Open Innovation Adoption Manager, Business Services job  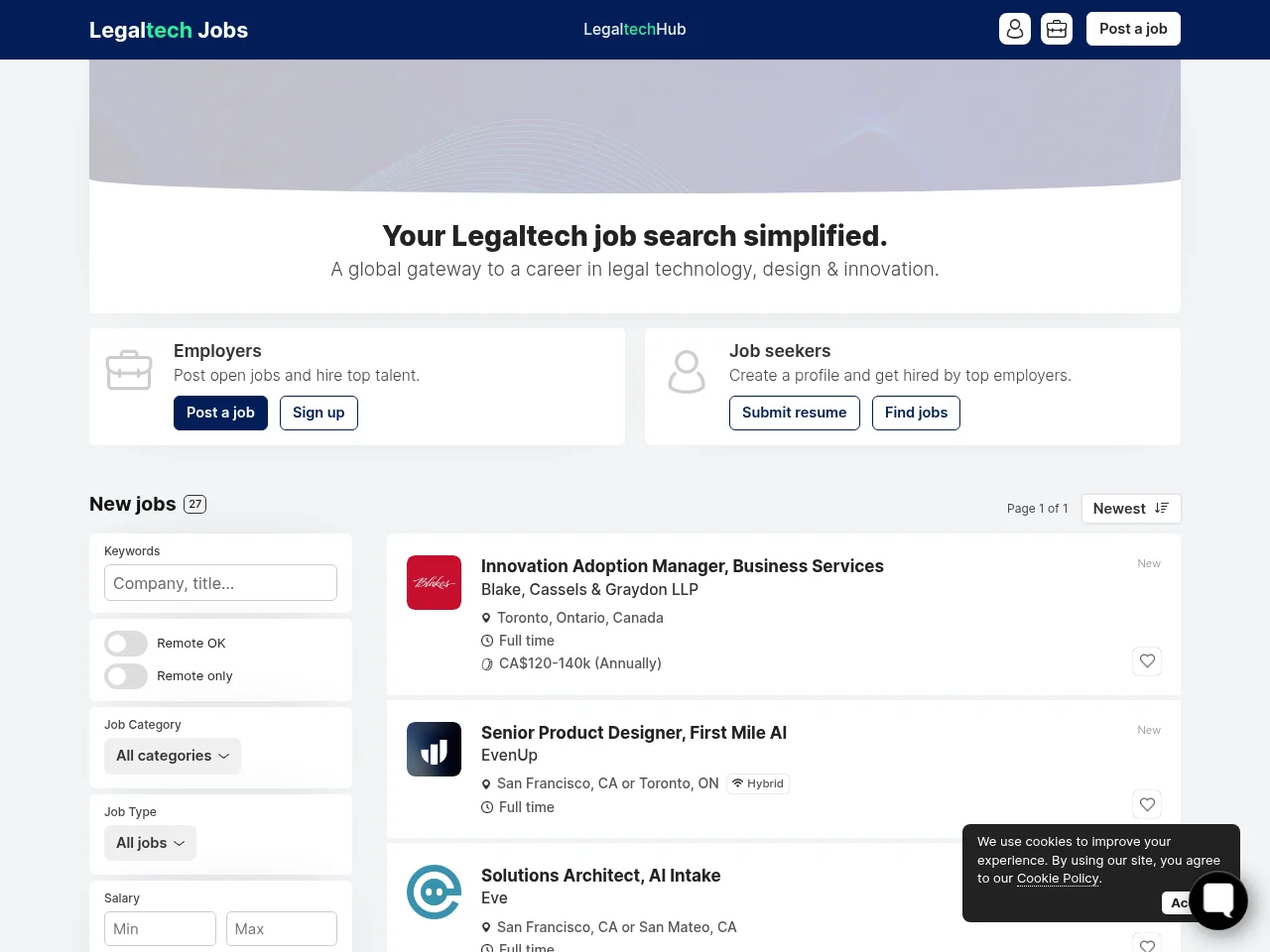pos(683,566)
